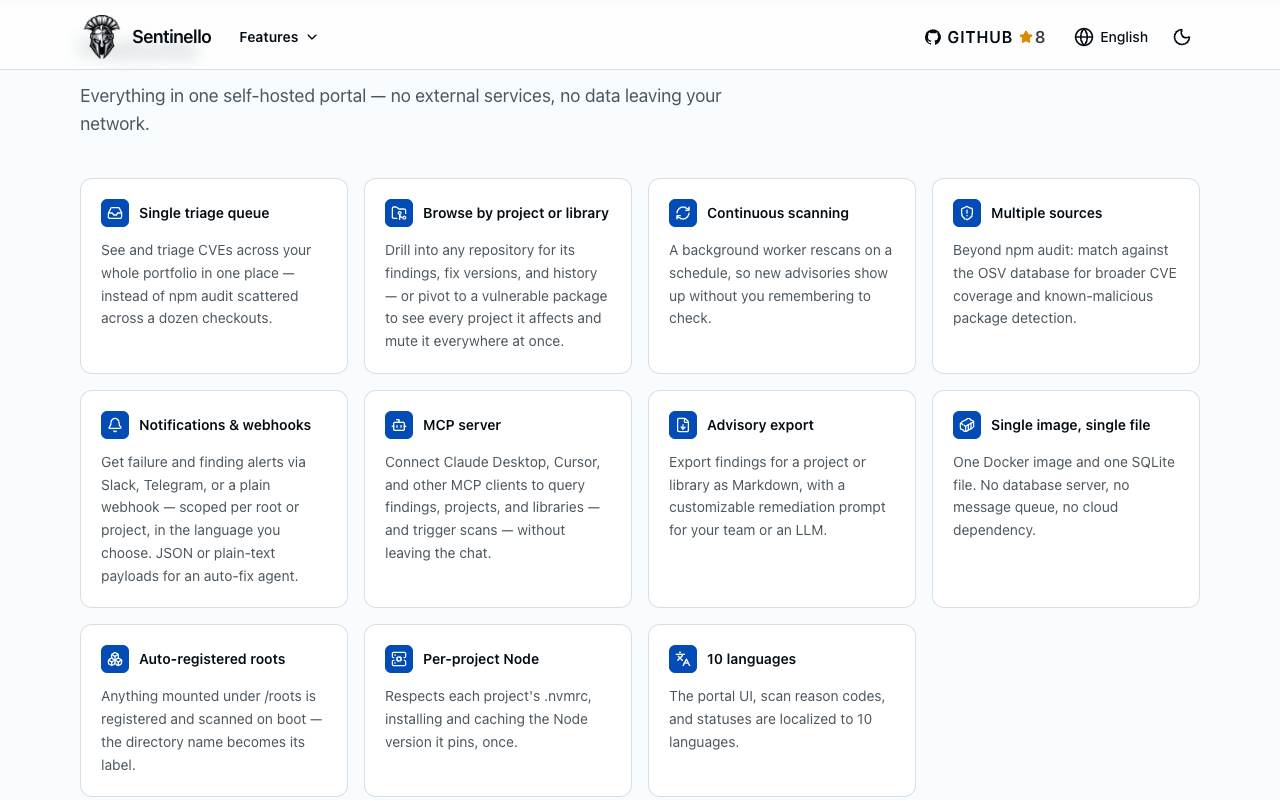Expand the Features dropdown chevron
The width and height of the screenshot is (1280, 800).
point(312,37)
